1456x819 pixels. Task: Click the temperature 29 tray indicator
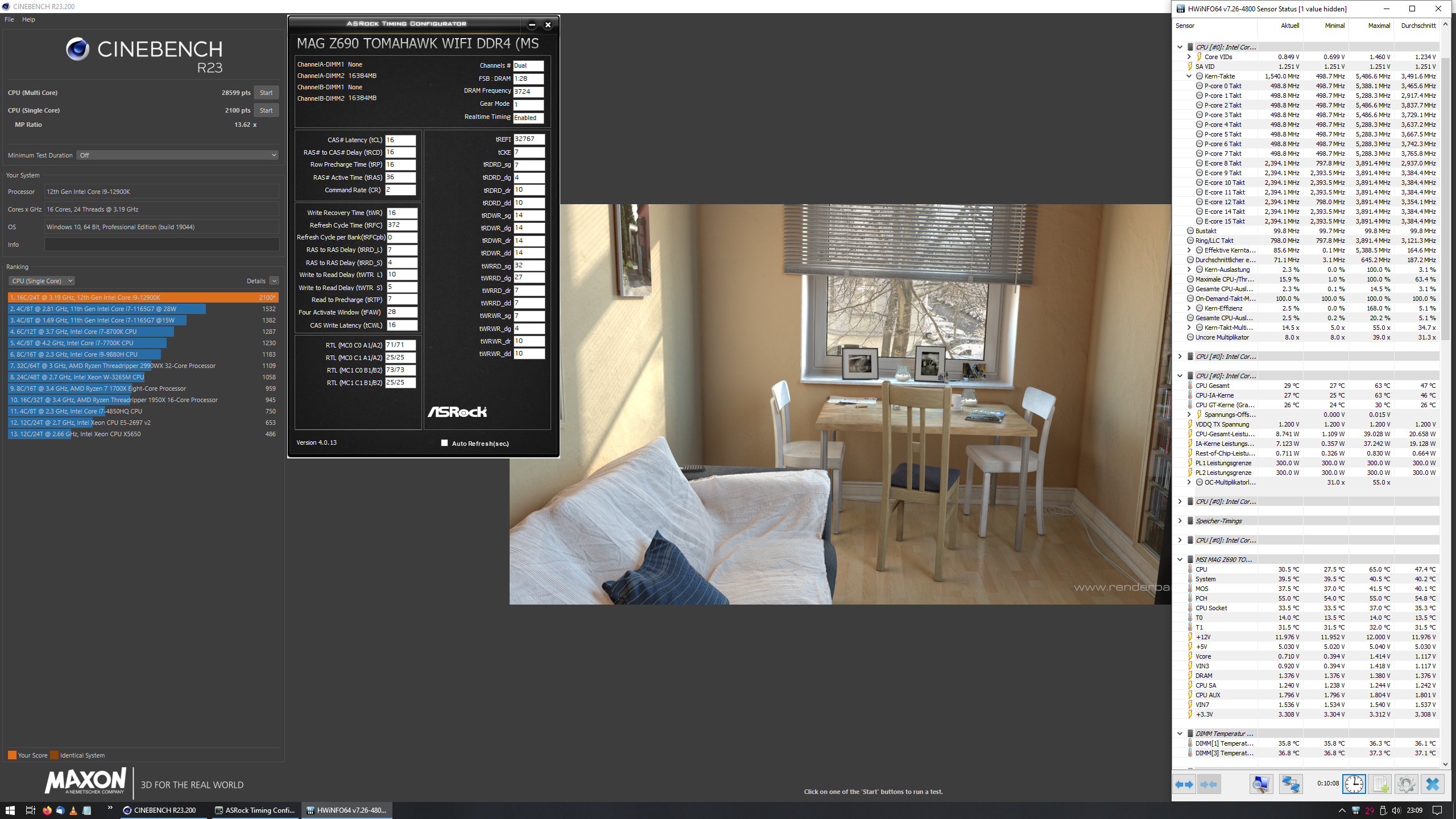pos(1370,810)
